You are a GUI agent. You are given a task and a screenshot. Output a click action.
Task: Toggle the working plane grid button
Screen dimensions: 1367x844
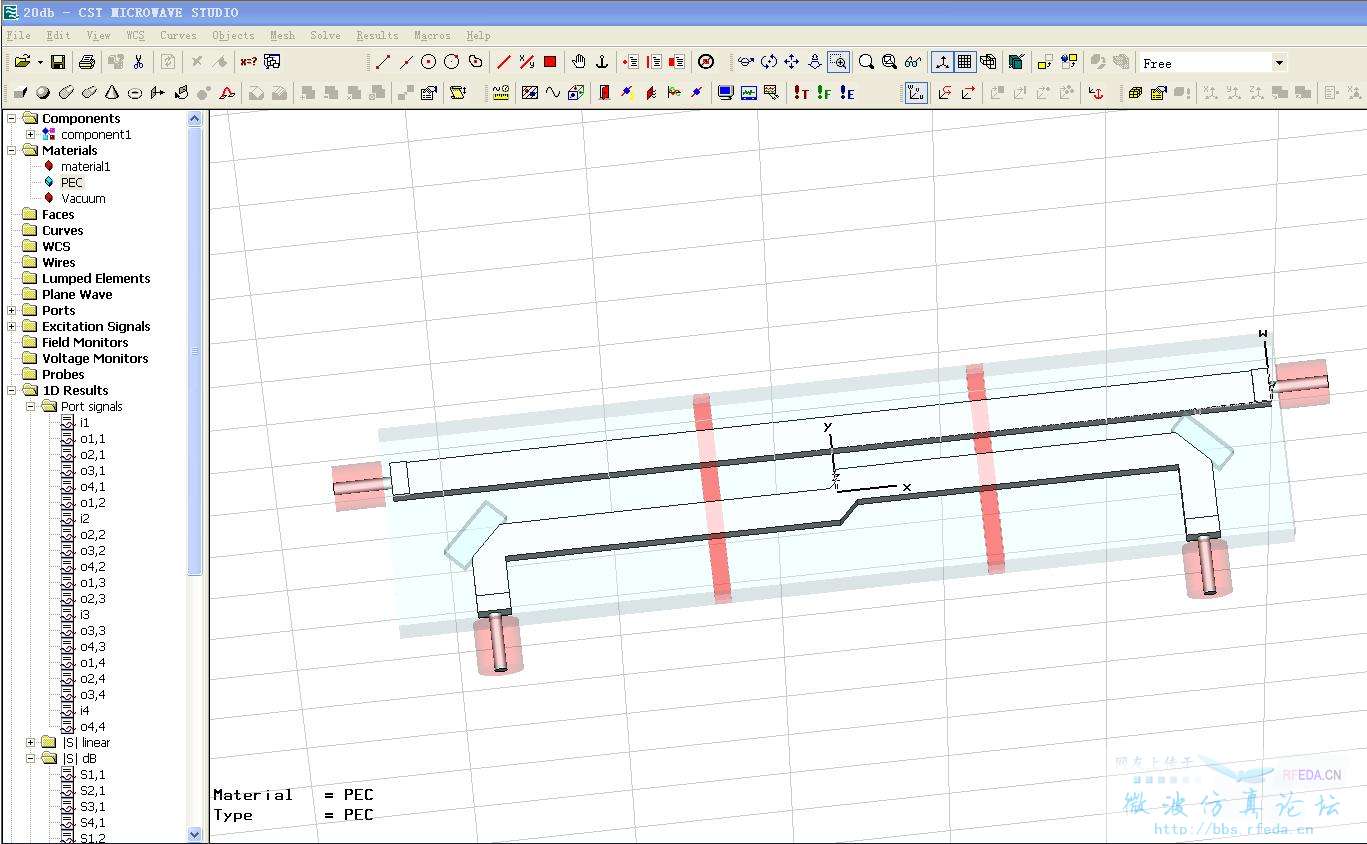point(965,62)
